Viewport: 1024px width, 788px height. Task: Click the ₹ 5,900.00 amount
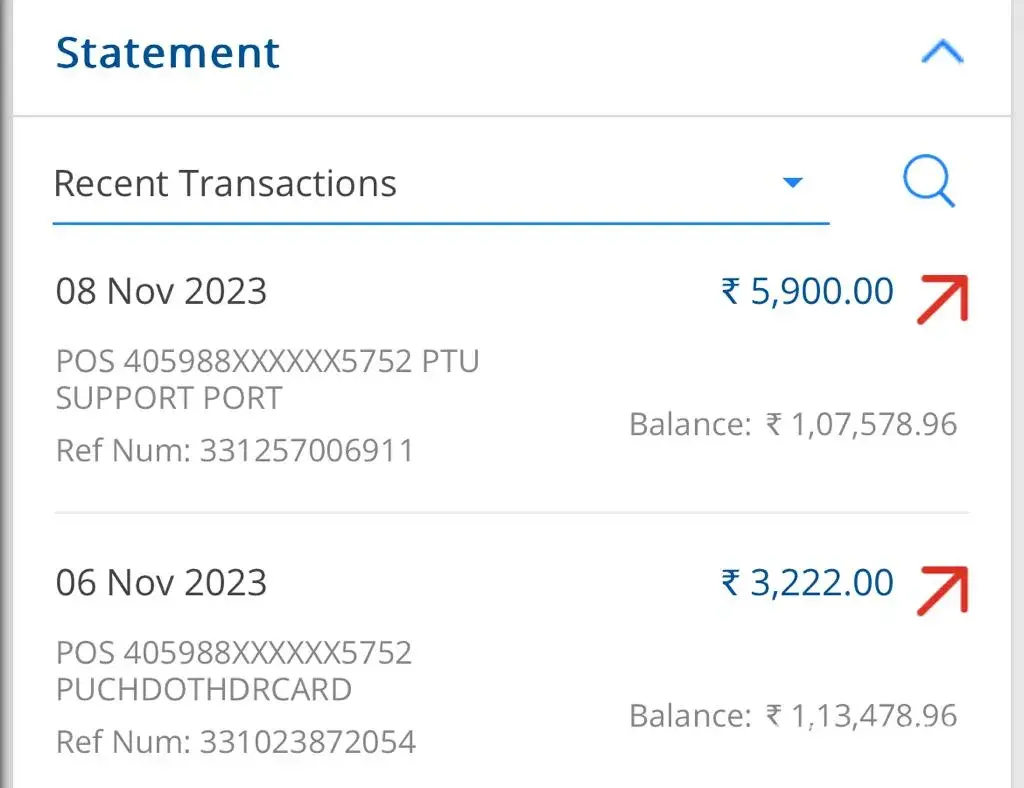pyautogui.click(x=807, y=292)
